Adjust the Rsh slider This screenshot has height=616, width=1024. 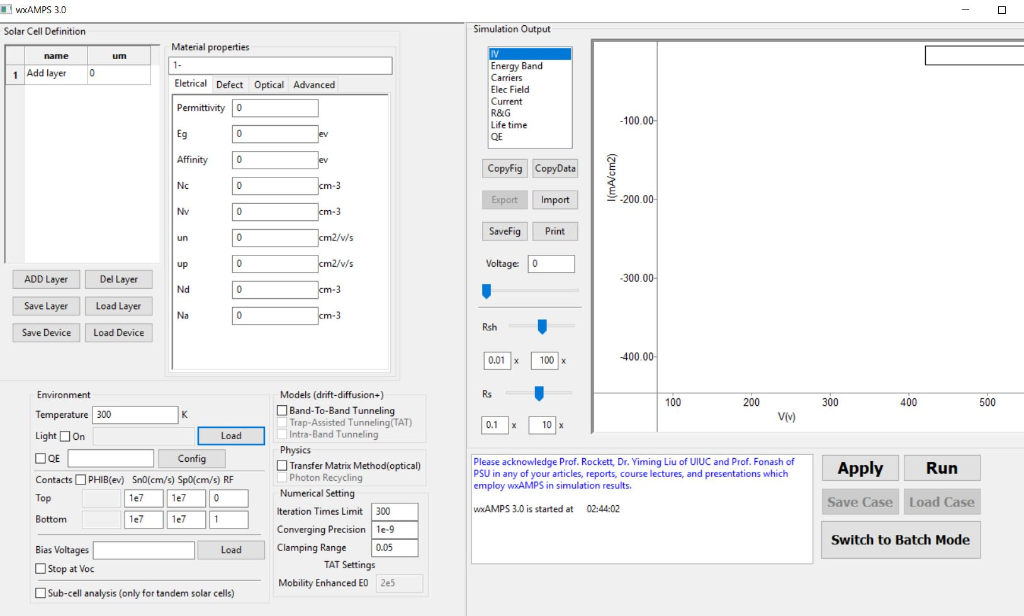click(541, 326)
